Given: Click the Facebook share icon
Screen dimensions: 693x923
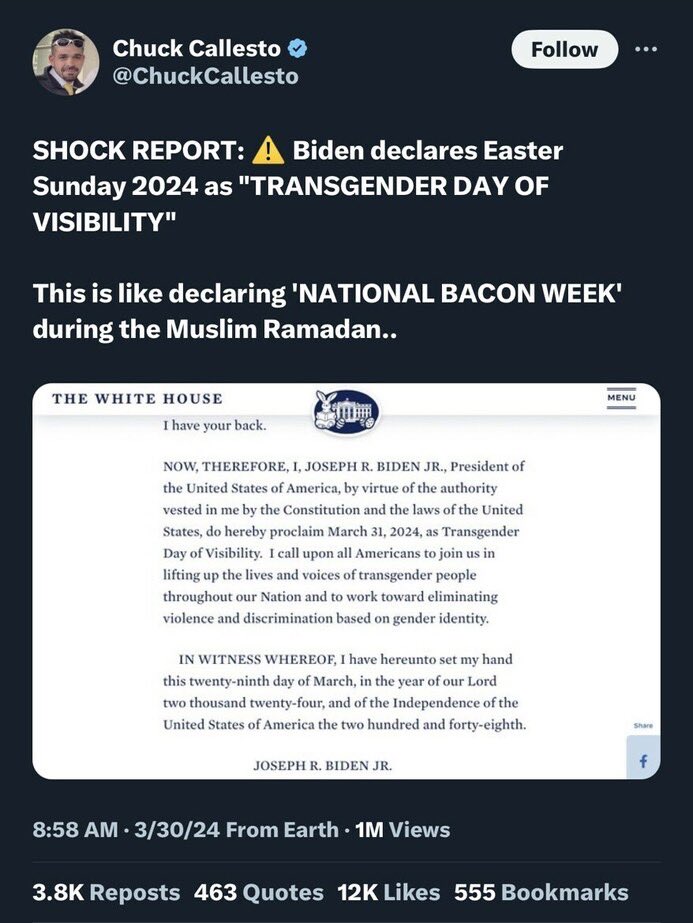Looking at the screenshot, I should coord(642,762).
